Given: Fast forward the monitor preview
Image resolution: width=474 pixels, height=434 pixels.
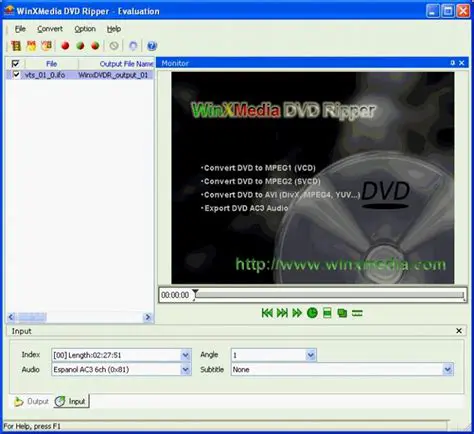Looking at the screenshot, I should coord(297,313).
